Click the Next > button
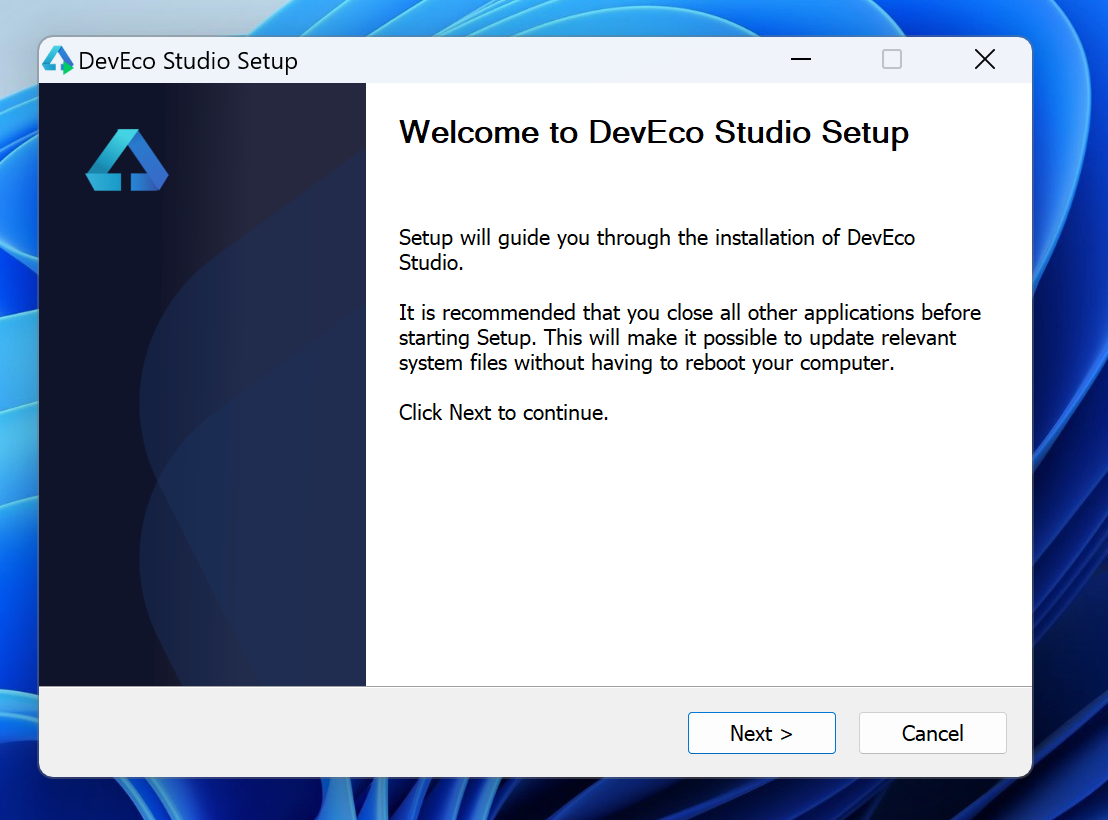The width and height of the screenshot is (1108, 820). (761, 733)
